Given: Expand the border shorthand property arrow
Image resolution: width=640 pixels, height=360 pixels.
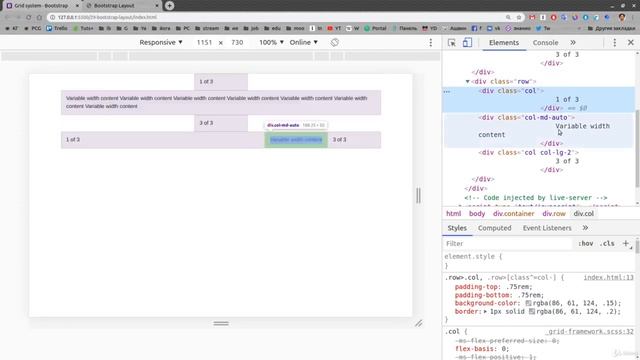Looking at the screenshot, I should point(485,311).
